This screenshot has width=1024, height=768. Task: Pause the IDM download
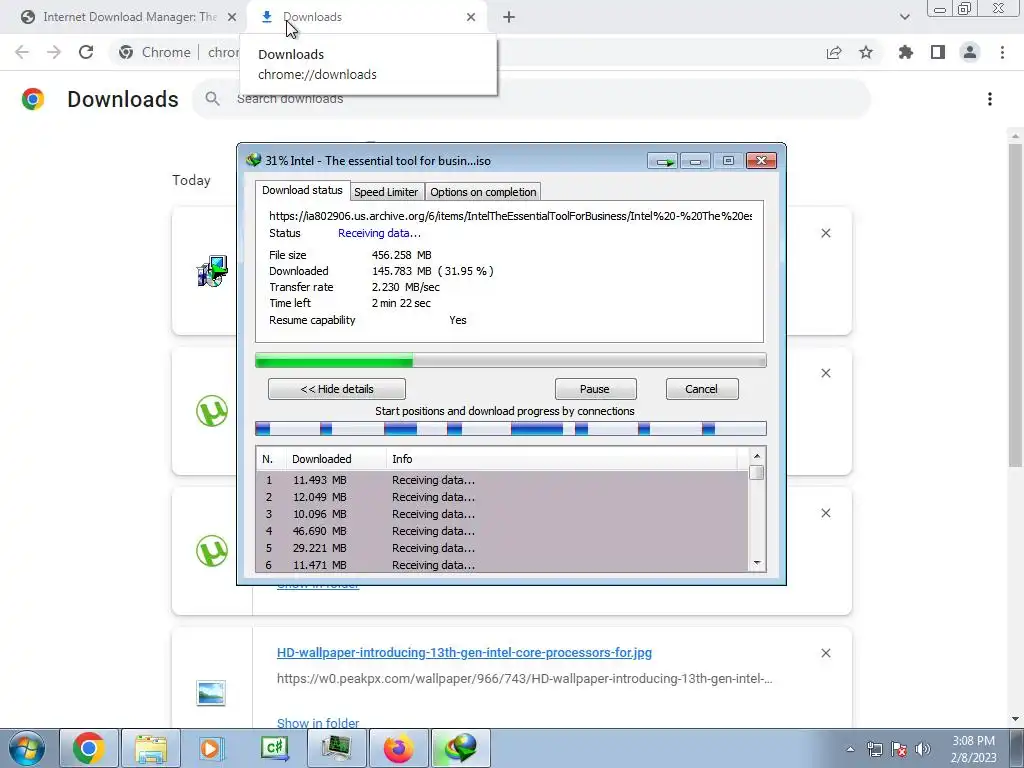pyautogui.click(x=595, y=389)
